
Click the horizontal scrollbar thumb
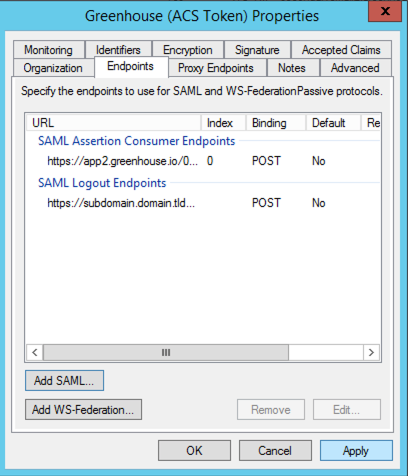[x=166, y=352]
